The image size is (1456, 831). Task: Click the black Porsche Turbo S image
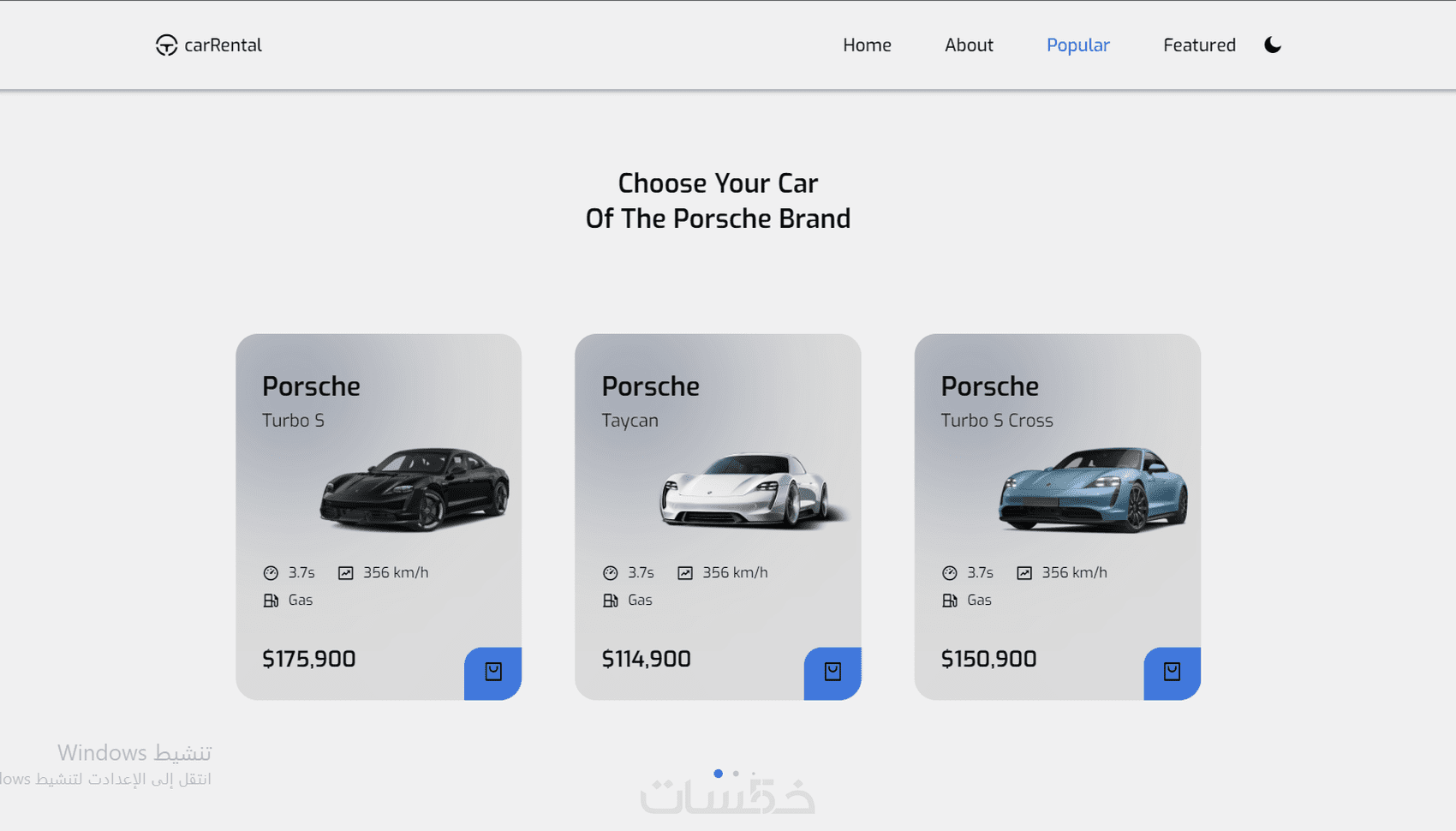tap(415, 489)
